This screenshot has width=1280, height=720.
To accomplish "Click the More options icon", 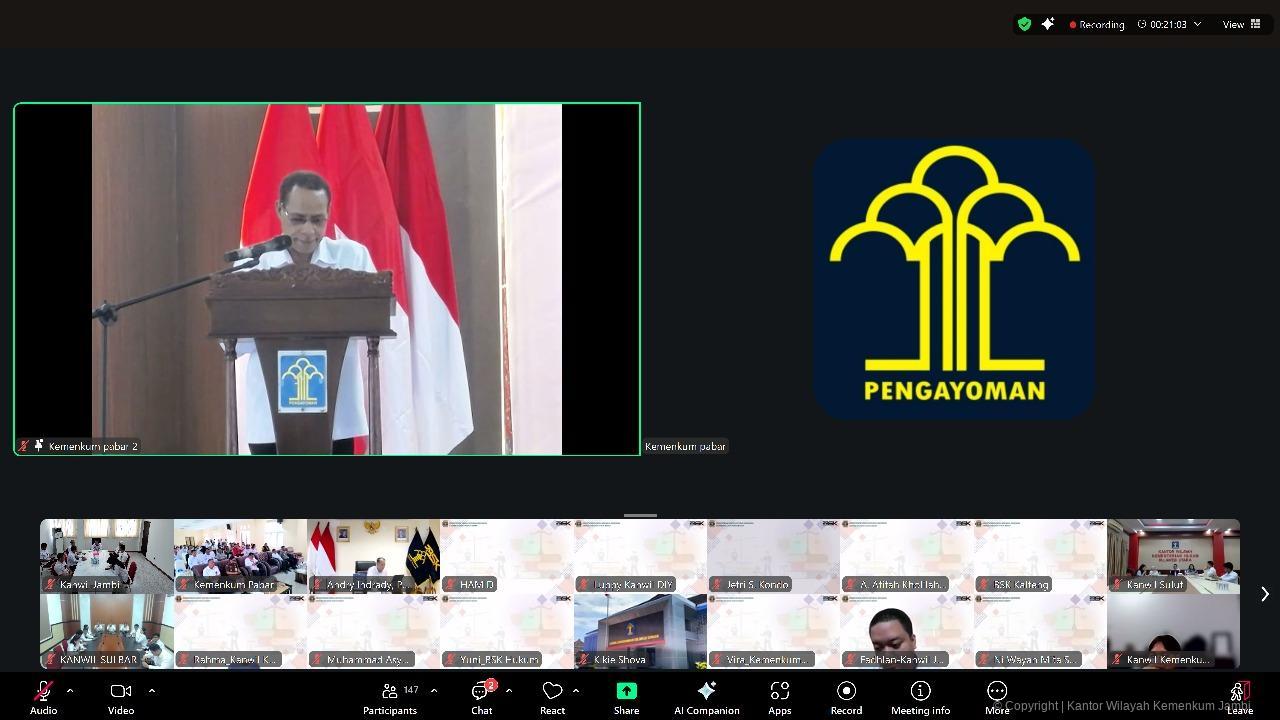I will point(996,690).
